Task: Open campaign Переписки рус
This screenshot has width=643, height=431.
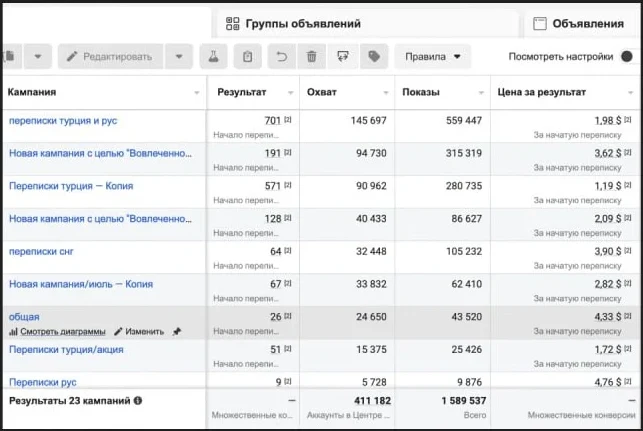Action: (x=43, y=382)
